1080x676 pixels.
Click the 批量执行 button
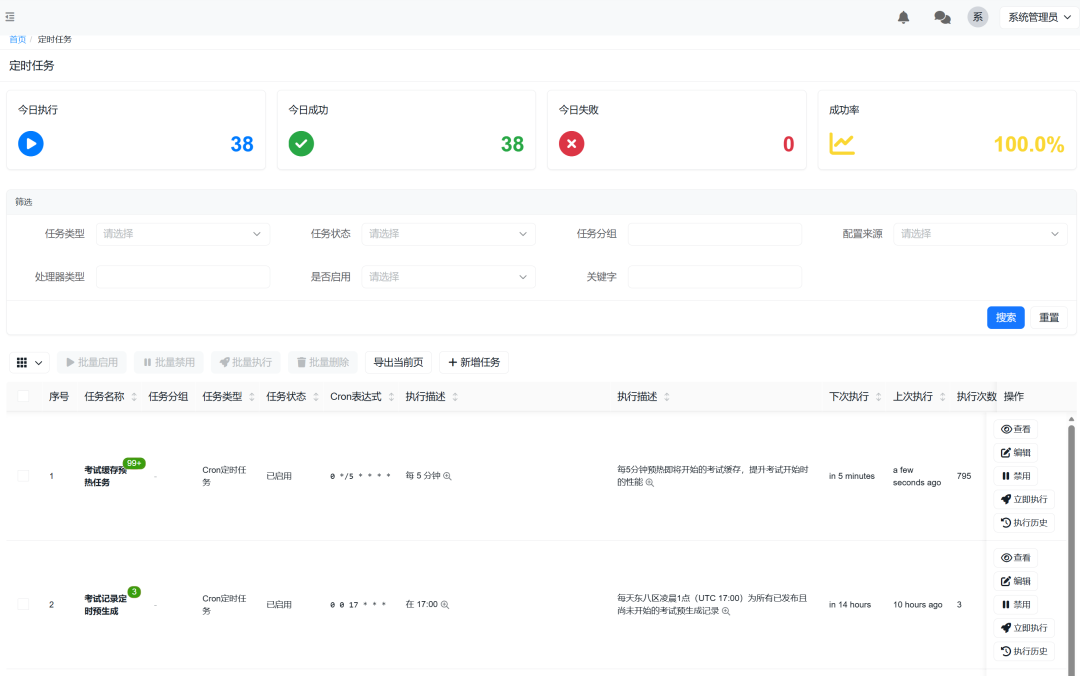[246, 362]
